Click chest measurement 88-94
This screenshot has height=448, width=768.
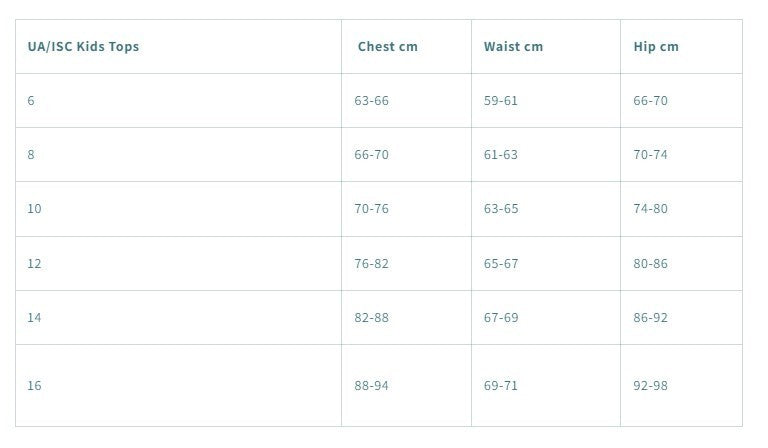click(x=371, y=386)
